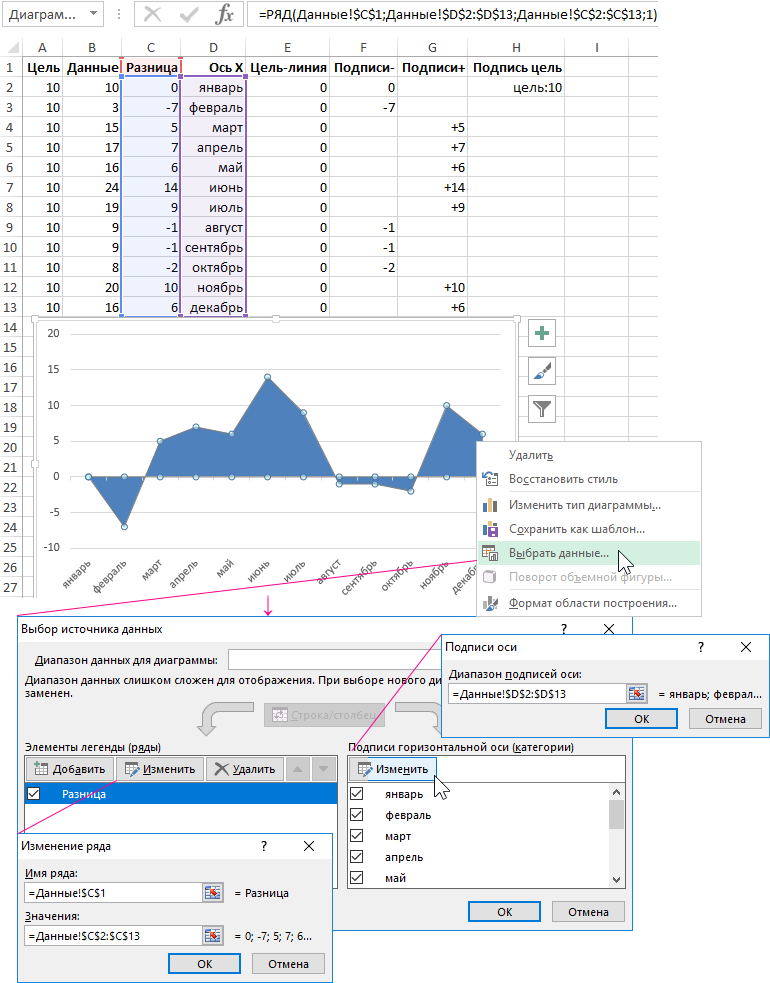Click range selector beside Значения field
This screenshot has width=770, height=983.
[x=213, y=935]
